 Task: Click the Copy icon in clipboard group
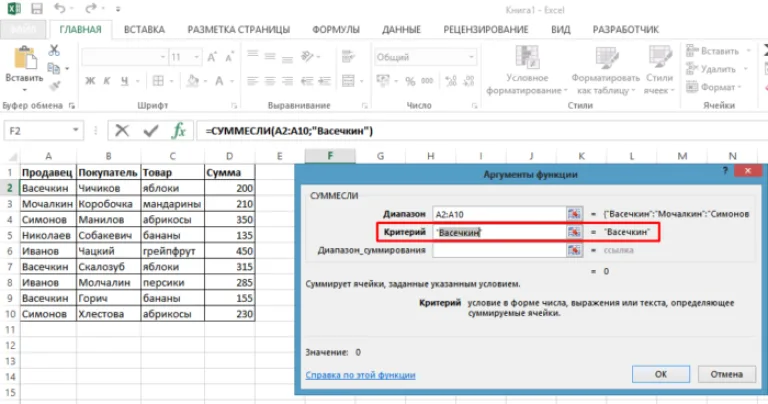click(x=53, y=68)
